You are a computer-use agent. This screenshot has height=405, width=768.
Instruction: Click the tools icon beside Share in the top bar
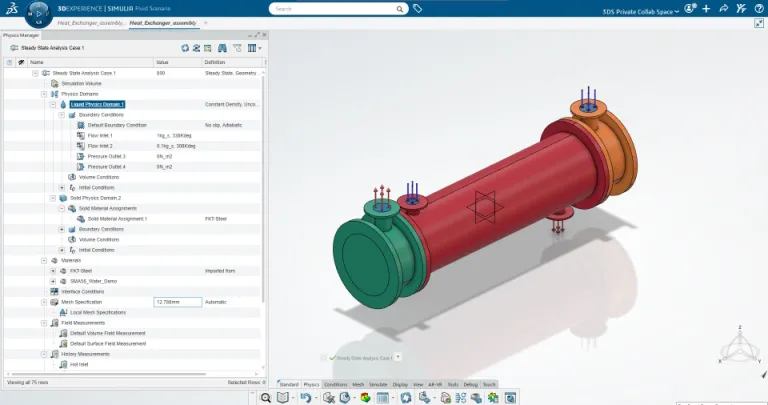(x=741, y=8)
